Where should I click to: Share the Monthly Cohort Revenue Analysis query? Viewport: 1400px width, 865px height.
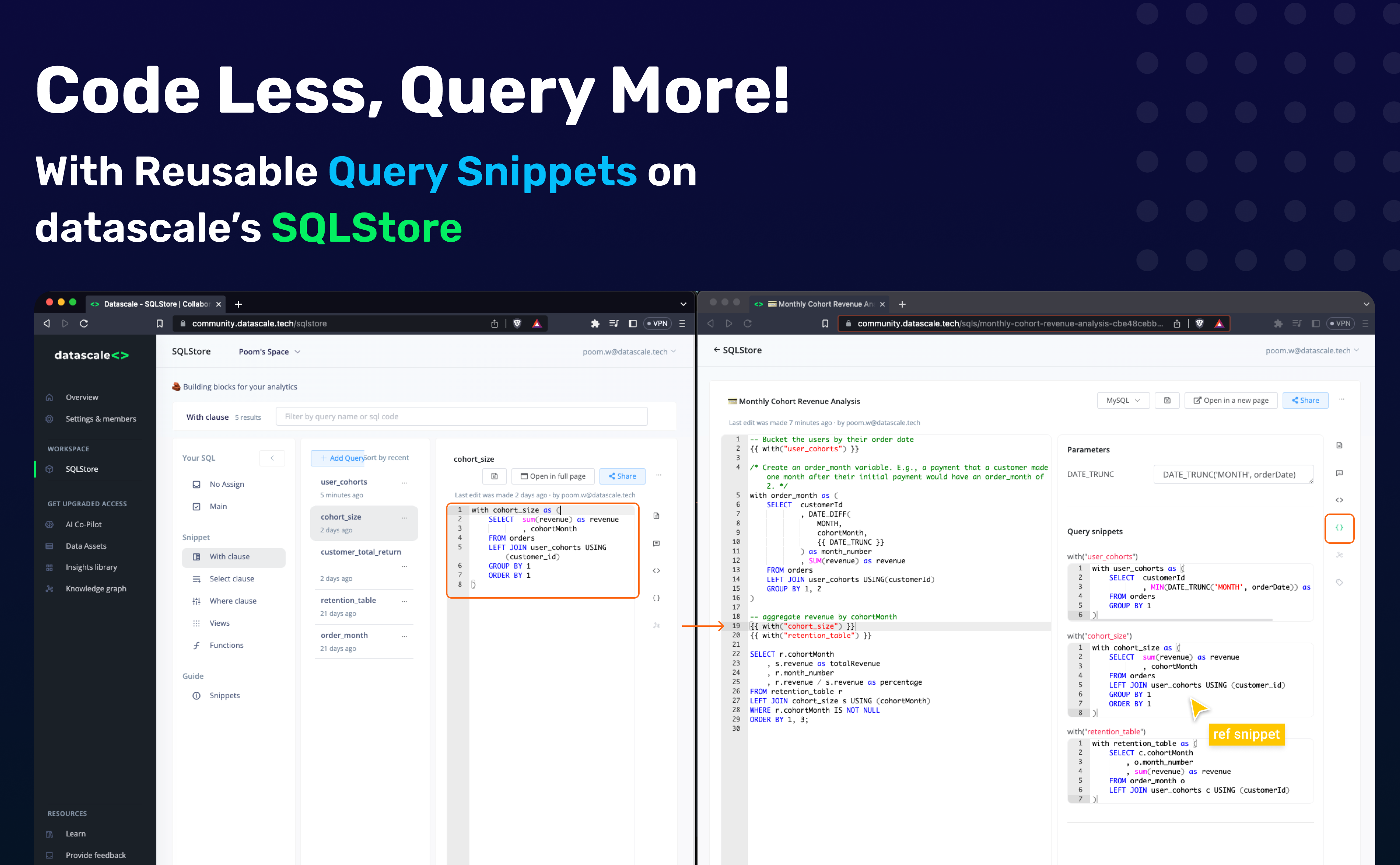1305,401
